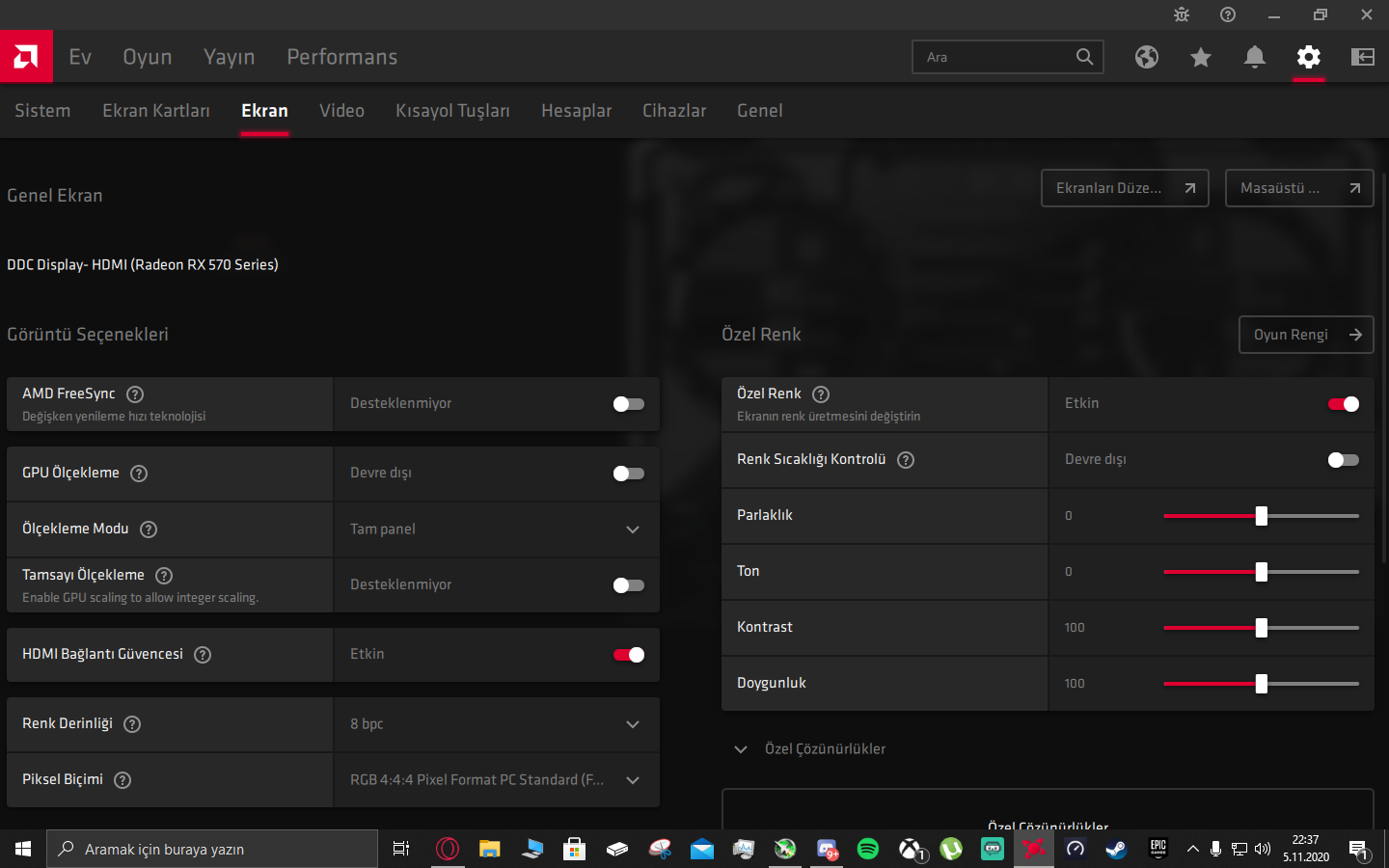Show GPU Ölçekleme help icon
Image resolution: width=1389 pixels, height=868 pixels.
(139, 474)
